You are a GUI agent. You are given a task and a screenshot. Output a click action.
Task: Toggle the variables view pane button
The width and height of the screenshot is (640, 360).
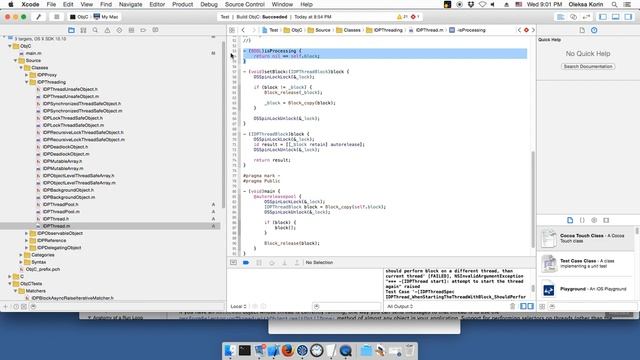pos(523,306)
